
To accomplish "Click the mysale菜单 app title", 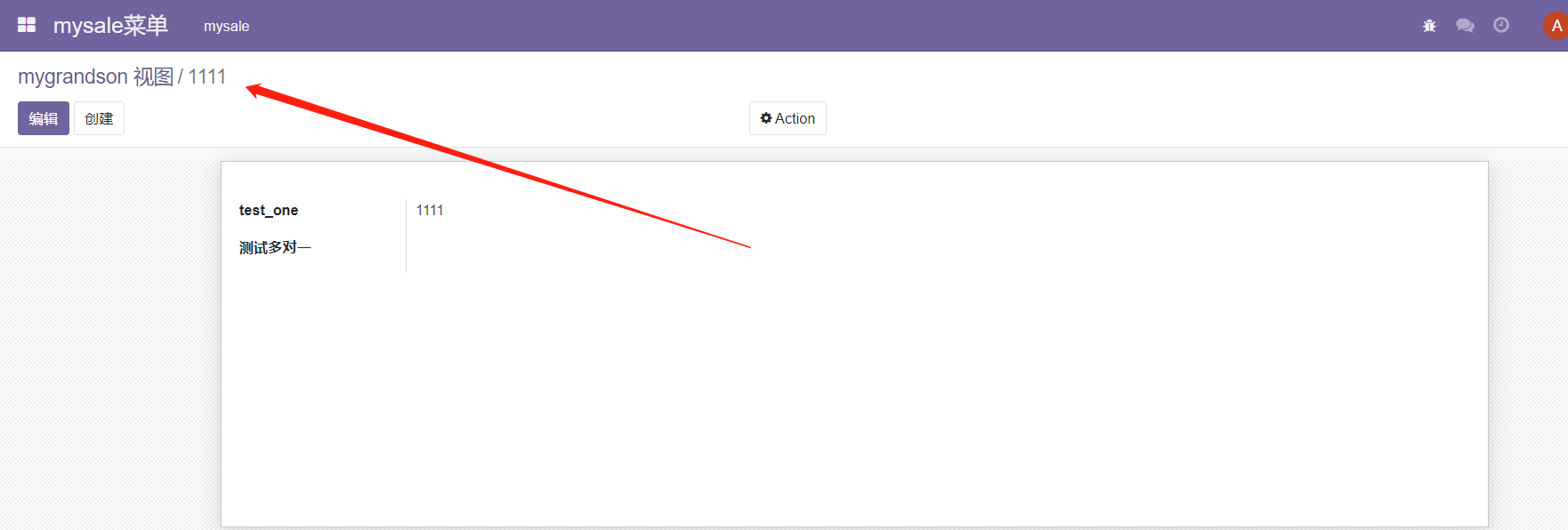I will click(x=110, y=26).
